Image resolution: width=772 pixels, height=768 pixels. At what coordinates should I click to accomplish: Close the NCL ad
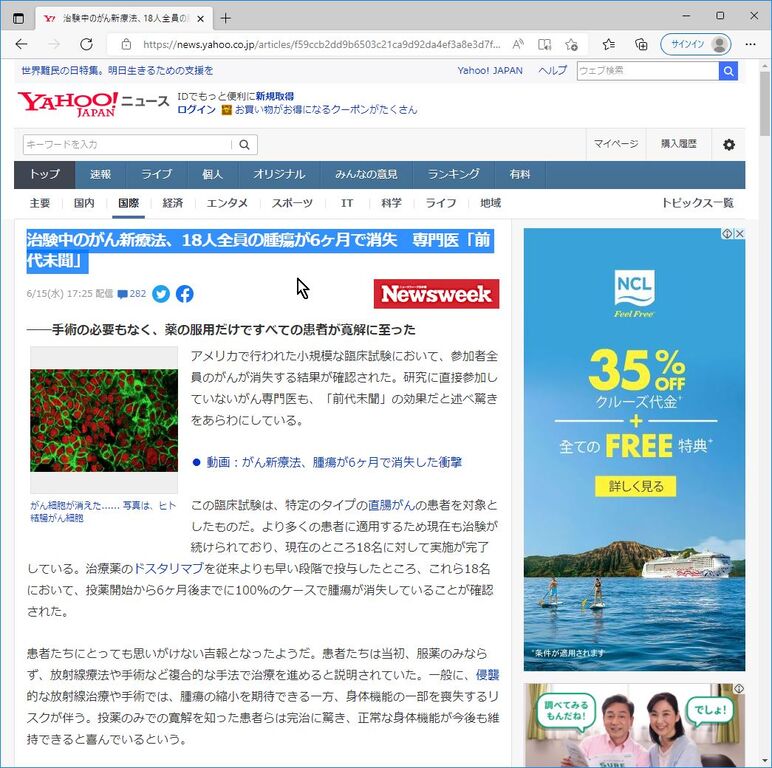pos(740,234)
